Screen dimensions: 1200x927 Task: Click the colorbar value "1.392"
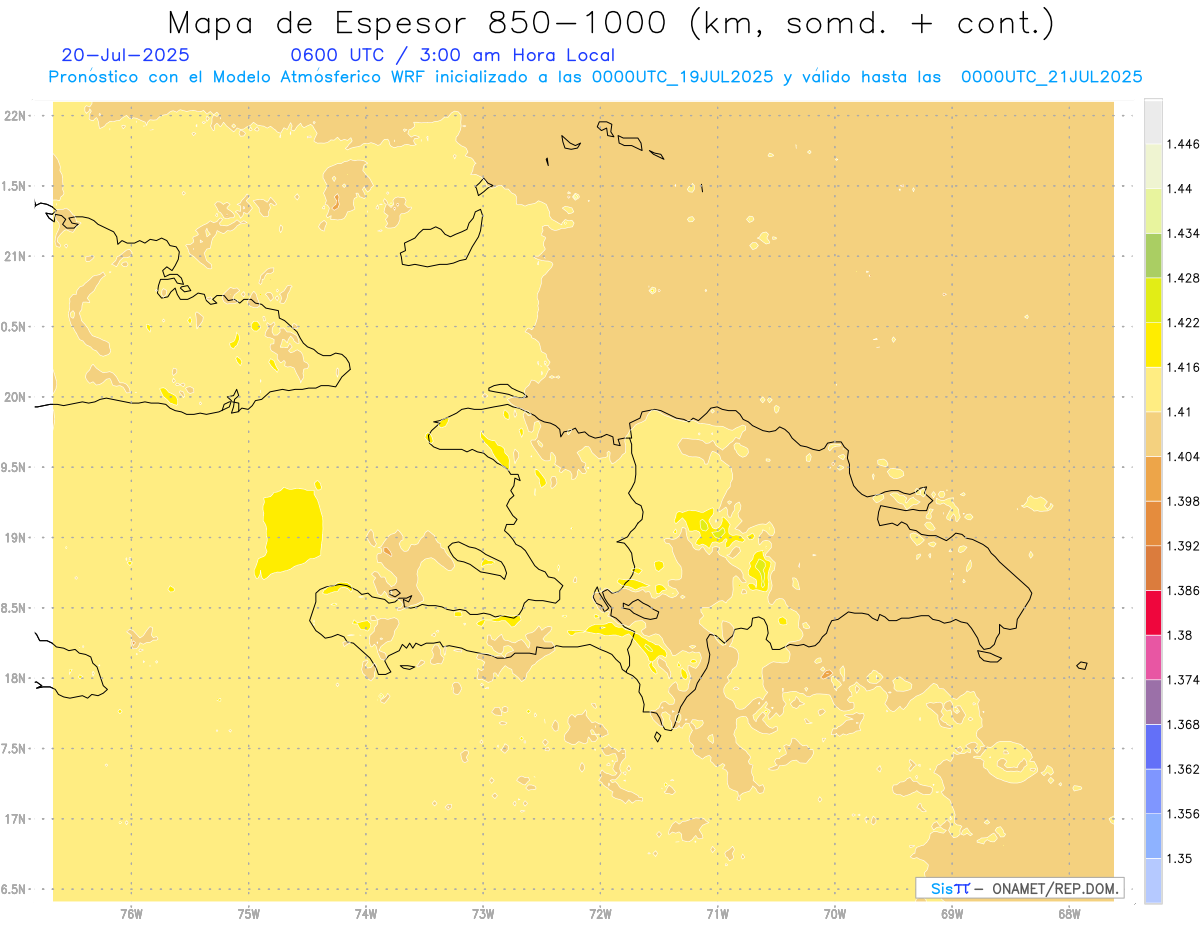(x=1183, y=546)
